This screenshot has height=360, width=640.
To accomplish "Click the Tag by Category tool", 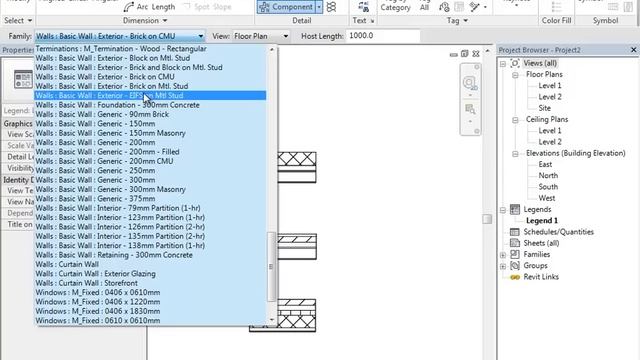I will [x=396, y=6].
